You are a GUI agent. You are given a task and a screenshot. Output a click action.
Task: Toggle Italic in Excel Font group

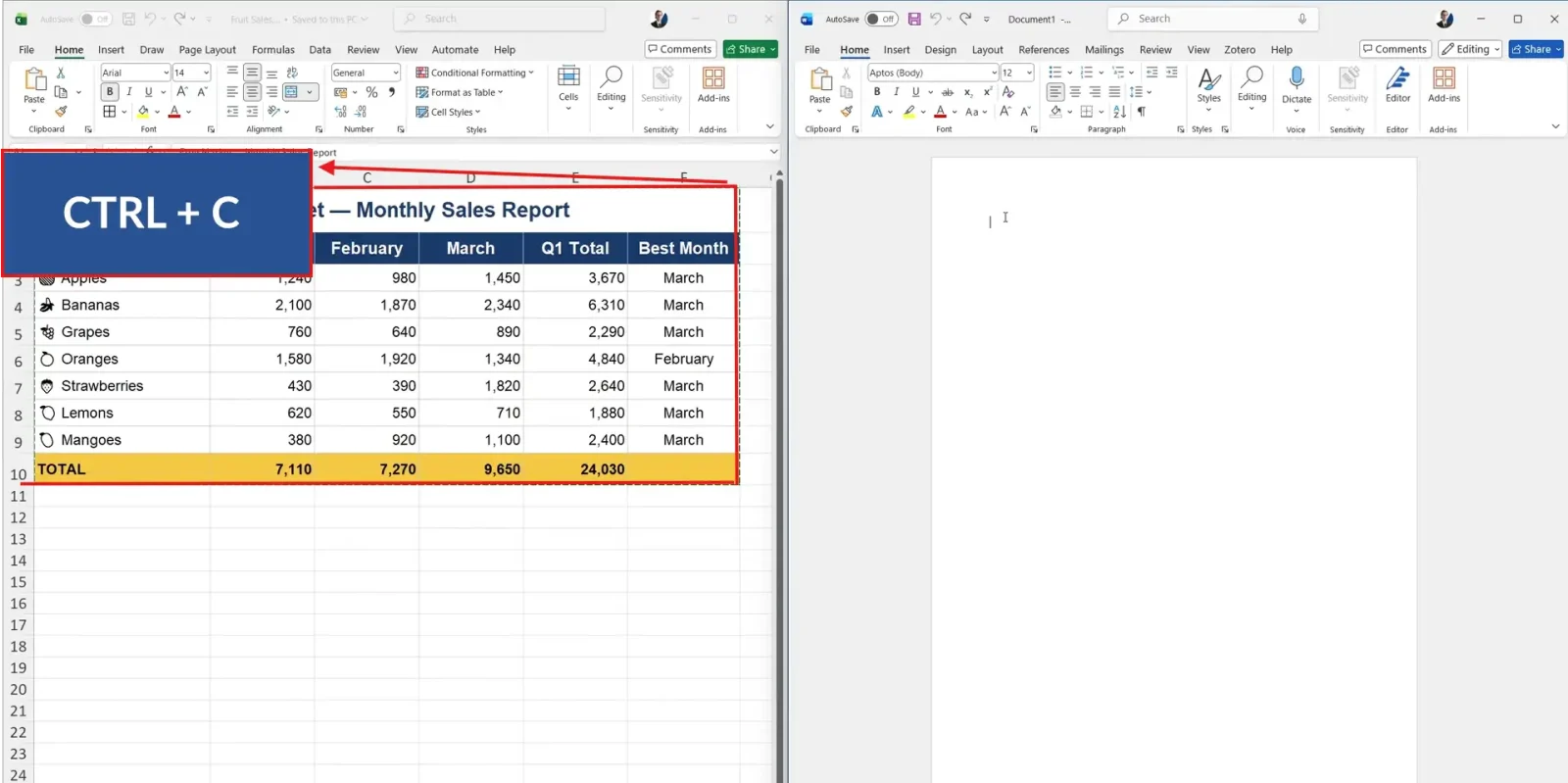pos(129,92)
